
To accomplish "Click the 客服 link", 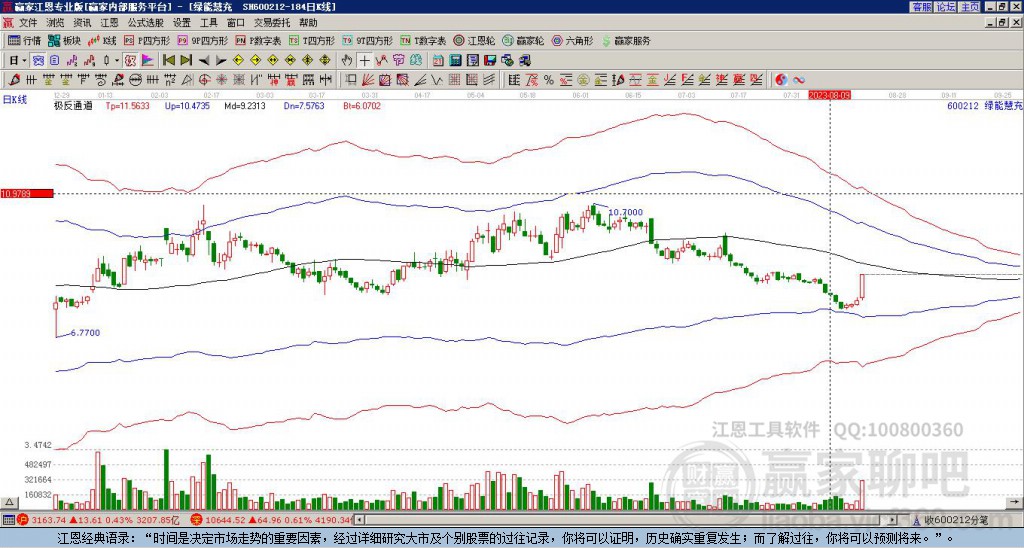I will point(921,6).
